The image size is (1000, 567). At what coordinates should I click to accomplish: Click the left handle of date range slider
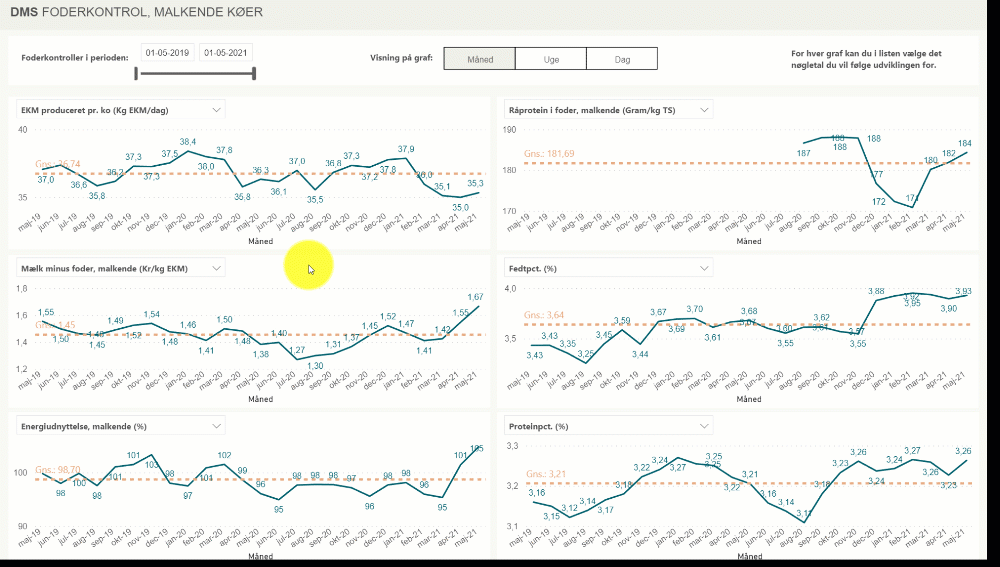pos(137,73)
